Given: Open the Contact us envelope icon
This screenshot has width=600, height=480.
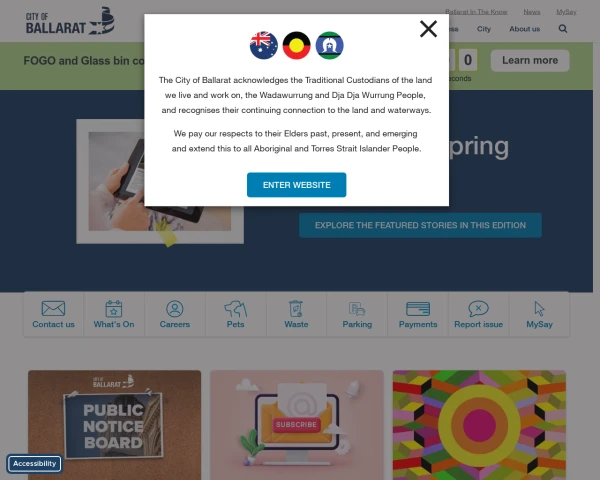Looking at the screenshot, I should (x=53, y=309).
